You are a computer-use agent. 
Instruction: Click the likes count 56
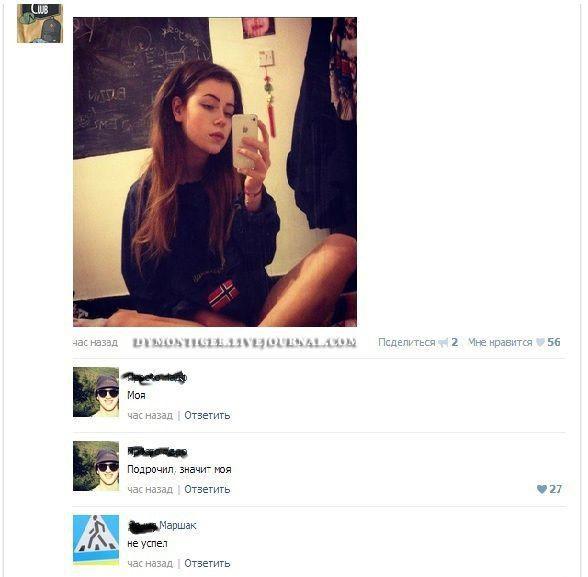(x=554, y=342)
